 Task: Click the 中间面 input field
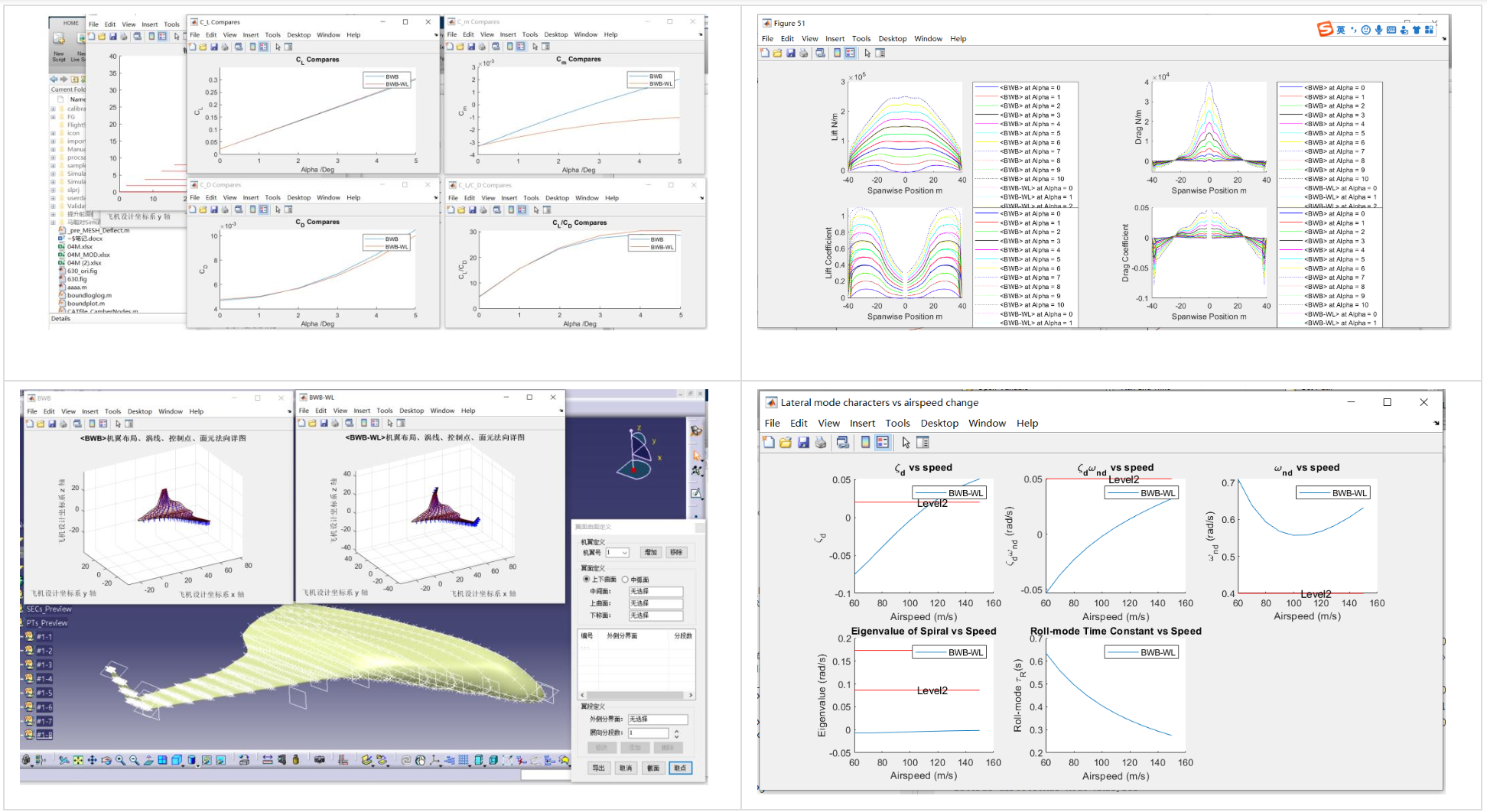click(x=656, y=592)
